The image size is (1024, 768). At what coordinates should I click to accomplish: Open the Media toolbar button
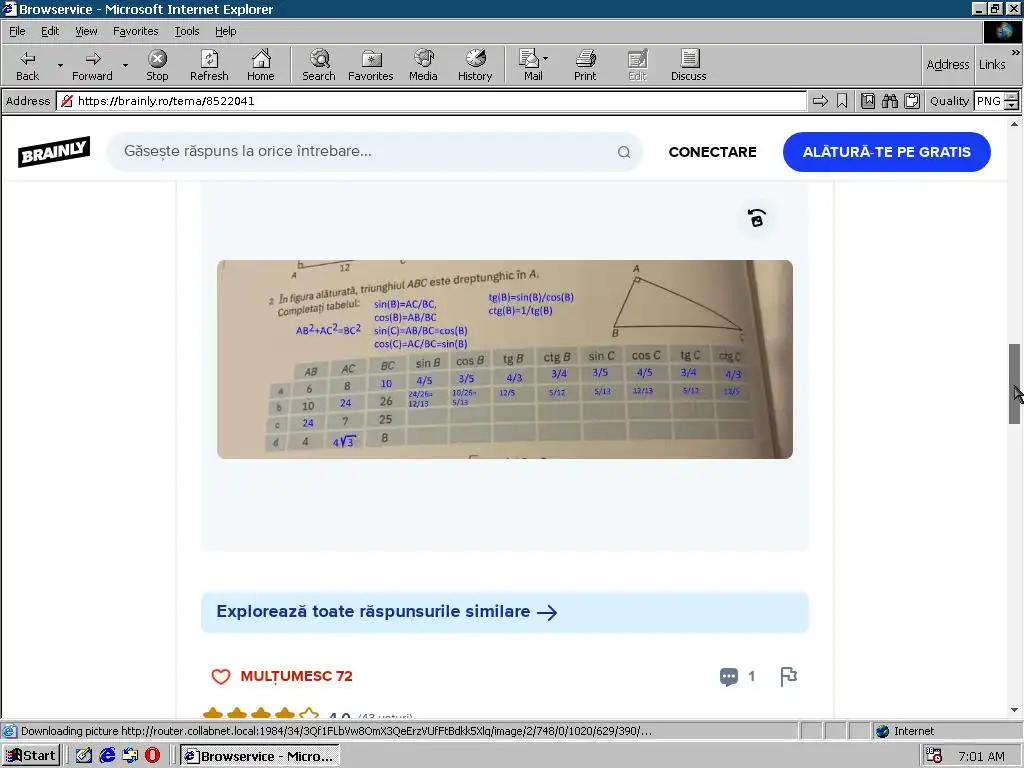tap(423, 65)
